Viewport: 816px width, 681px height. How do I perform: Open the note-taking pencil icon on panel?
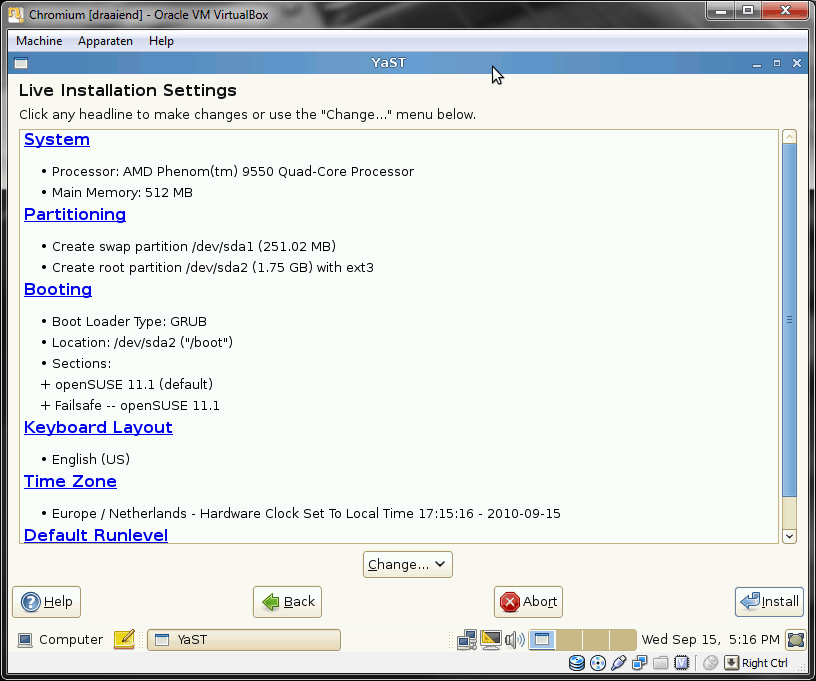[x=124, y=639]
